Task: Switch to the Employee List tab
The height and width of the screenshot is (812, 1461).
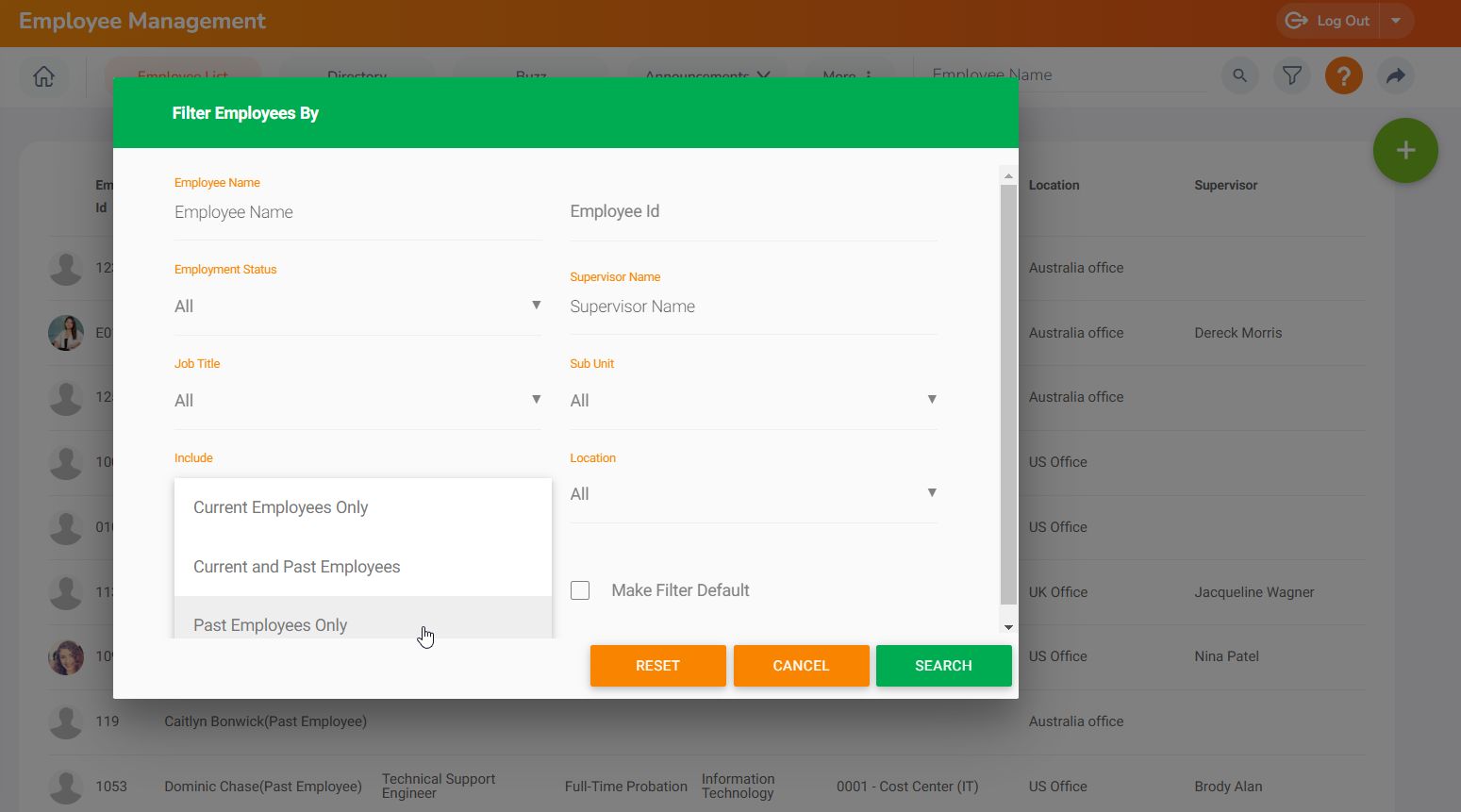Action: pyautogui.click(x=183, y=76)
